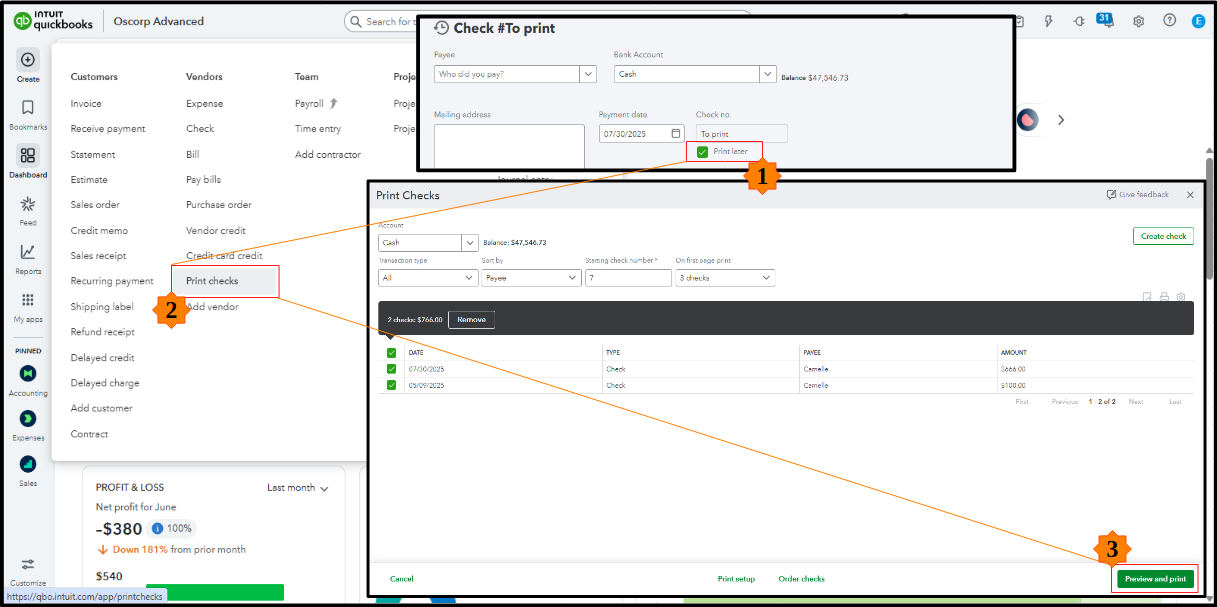Click the Mailing address text area

pos(509,146)
